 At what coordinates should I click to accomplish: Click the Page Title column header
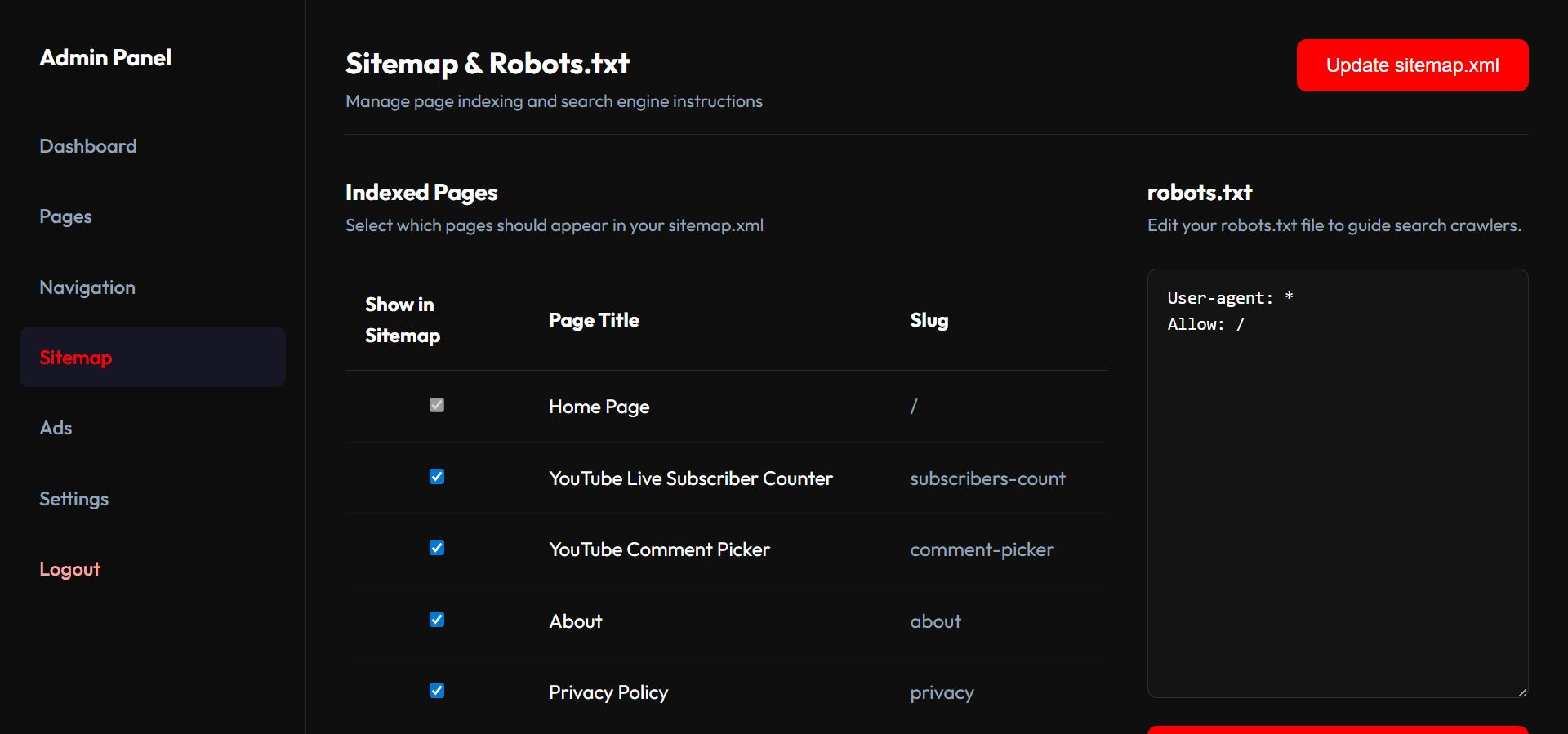tap(594, 320)
